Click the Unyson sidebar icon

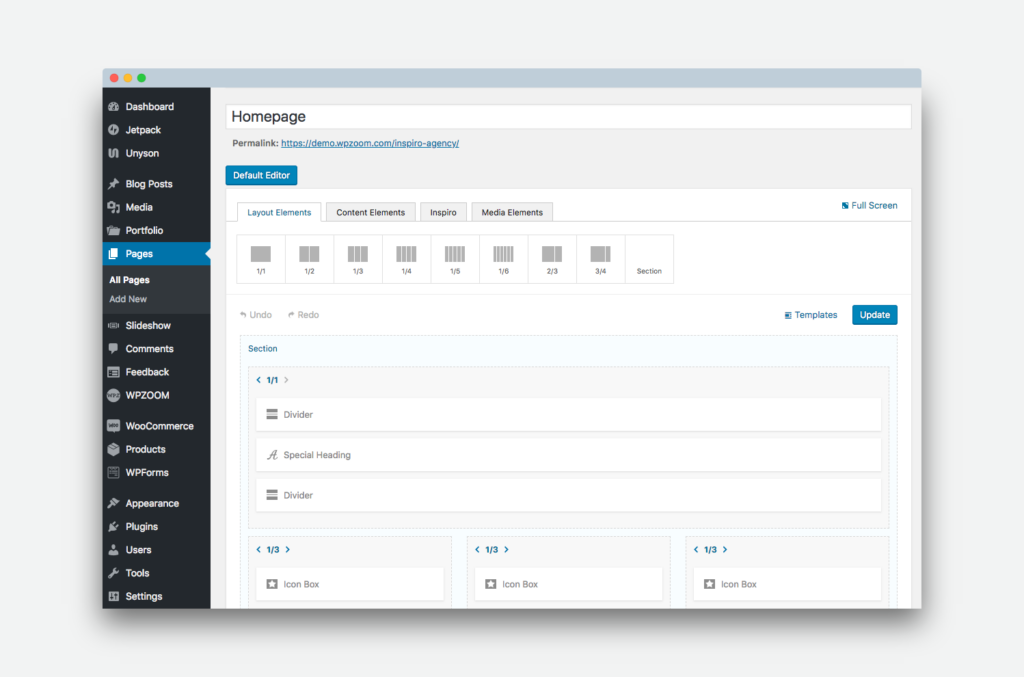[x=114, y=153]
